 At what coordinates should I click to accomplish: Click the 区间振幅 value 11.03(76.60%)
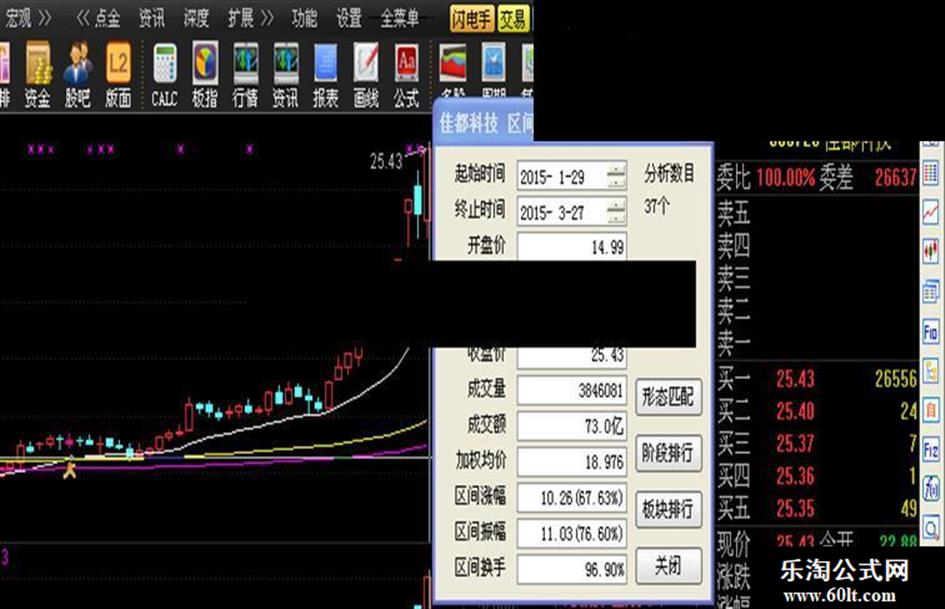click(x=571, y=533)
